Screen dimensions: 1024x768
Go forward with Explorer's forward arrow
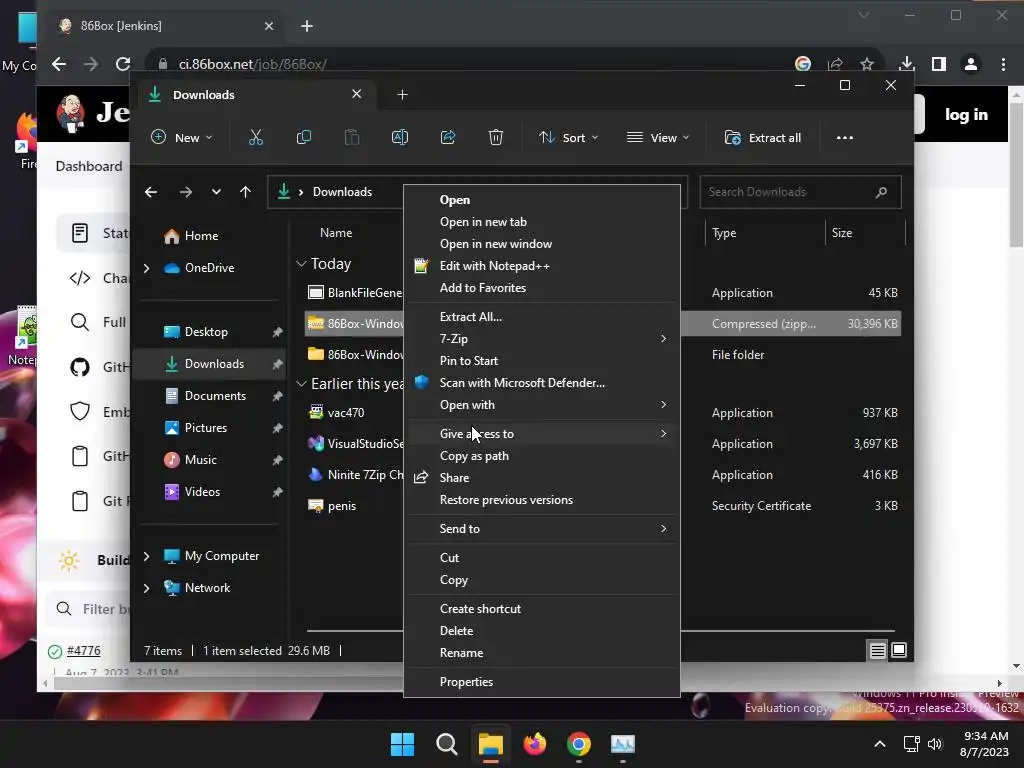pos(185,192)
